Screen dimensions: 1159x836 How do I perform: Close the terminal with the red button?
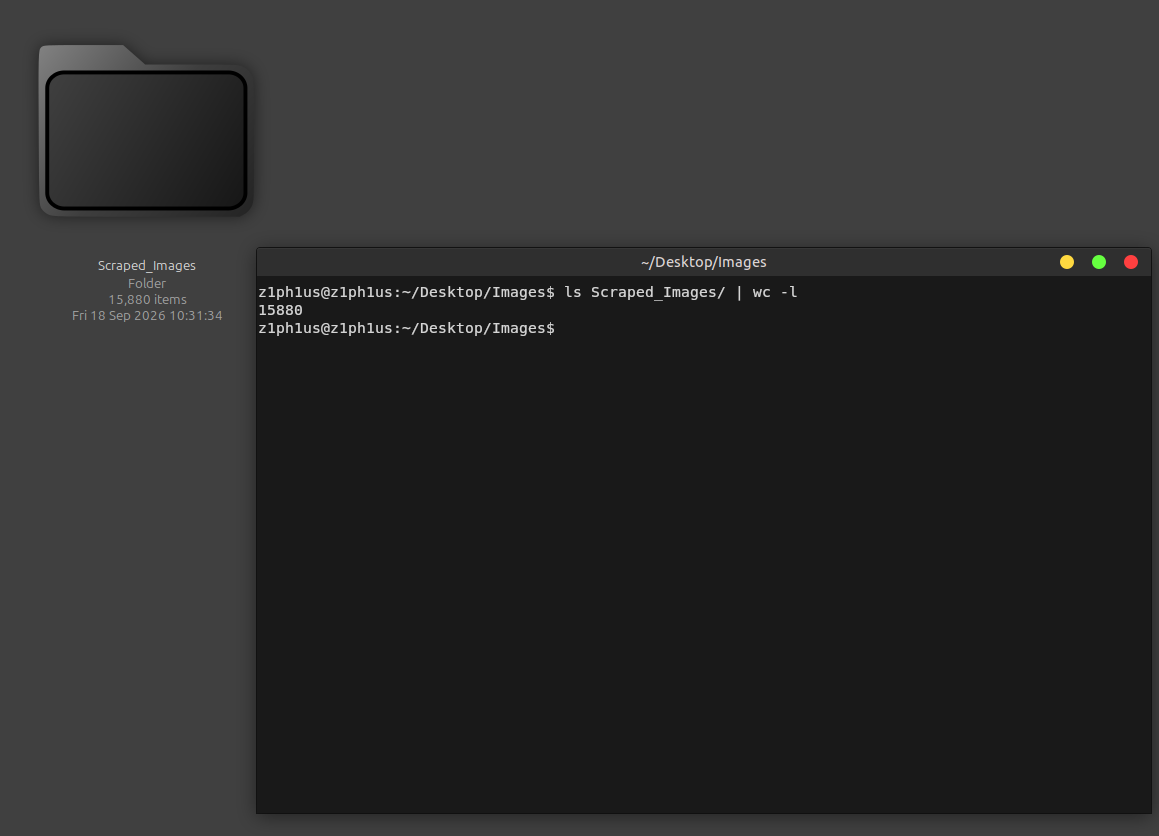click(1131, 262)
